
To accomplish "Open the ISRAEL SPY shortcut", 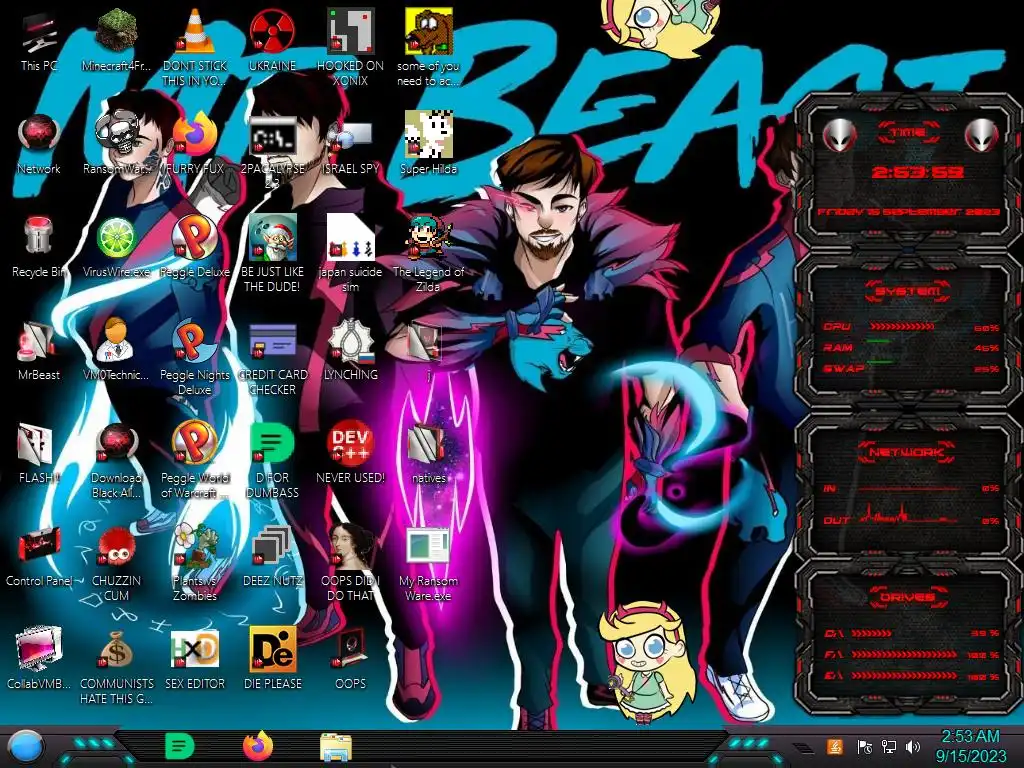I will (x=350, y=136).
